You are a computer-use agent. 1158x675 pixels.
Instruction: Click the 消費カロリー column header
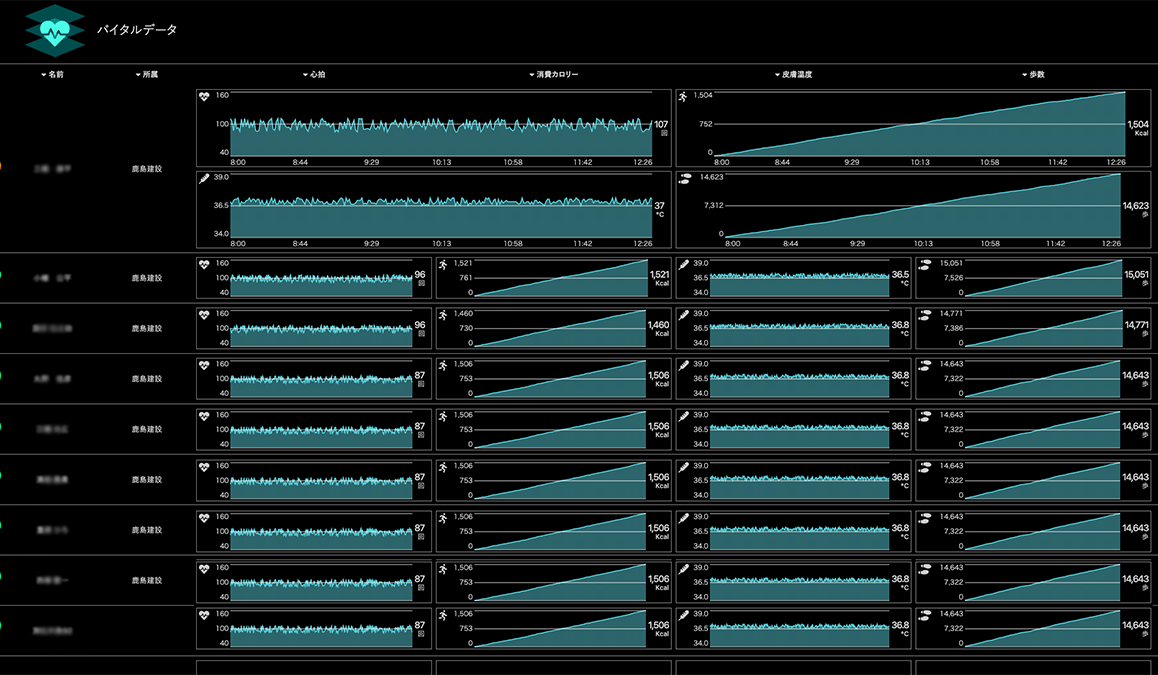[x=553, y=75]
